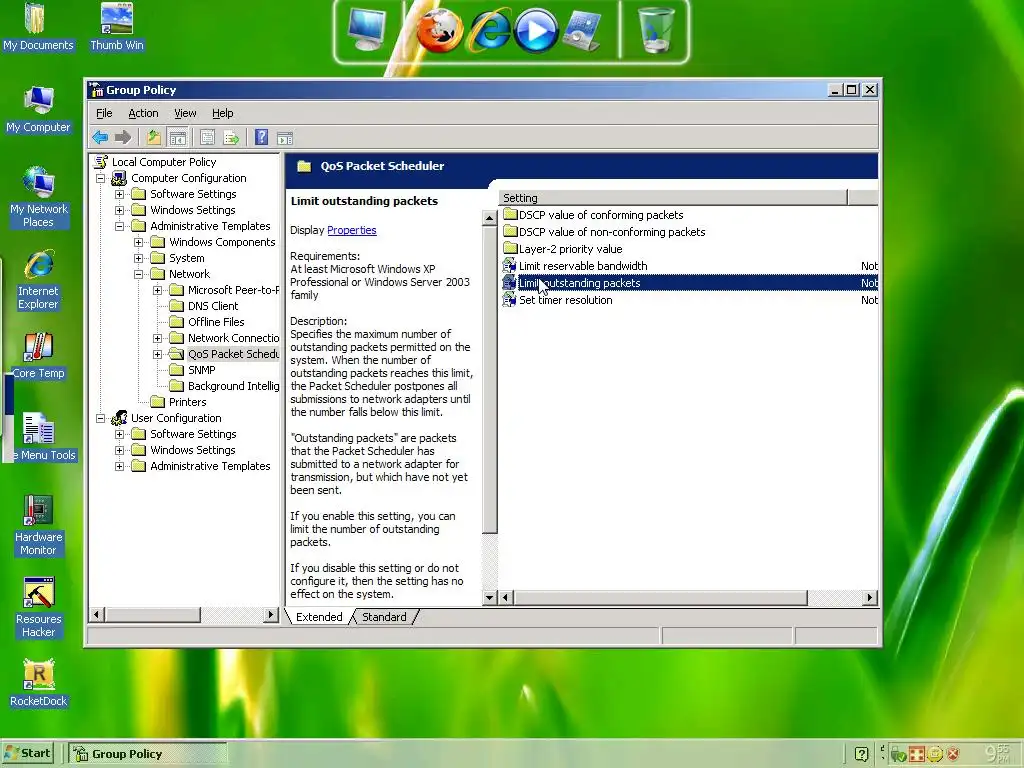Screen dimensions: 1024x768
Task: Open the monitor icon in RocketDock
Action: pos(368,30)
